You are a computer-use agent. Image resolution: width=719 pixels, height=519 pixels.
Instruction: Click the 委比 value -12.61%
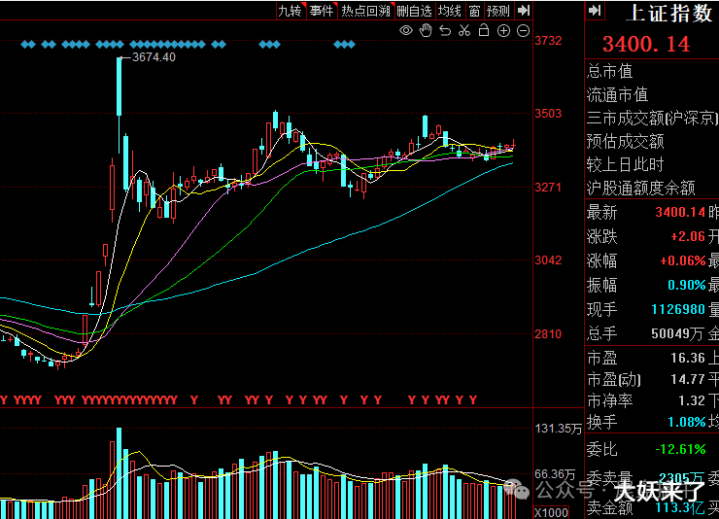(x=680, y=449)
